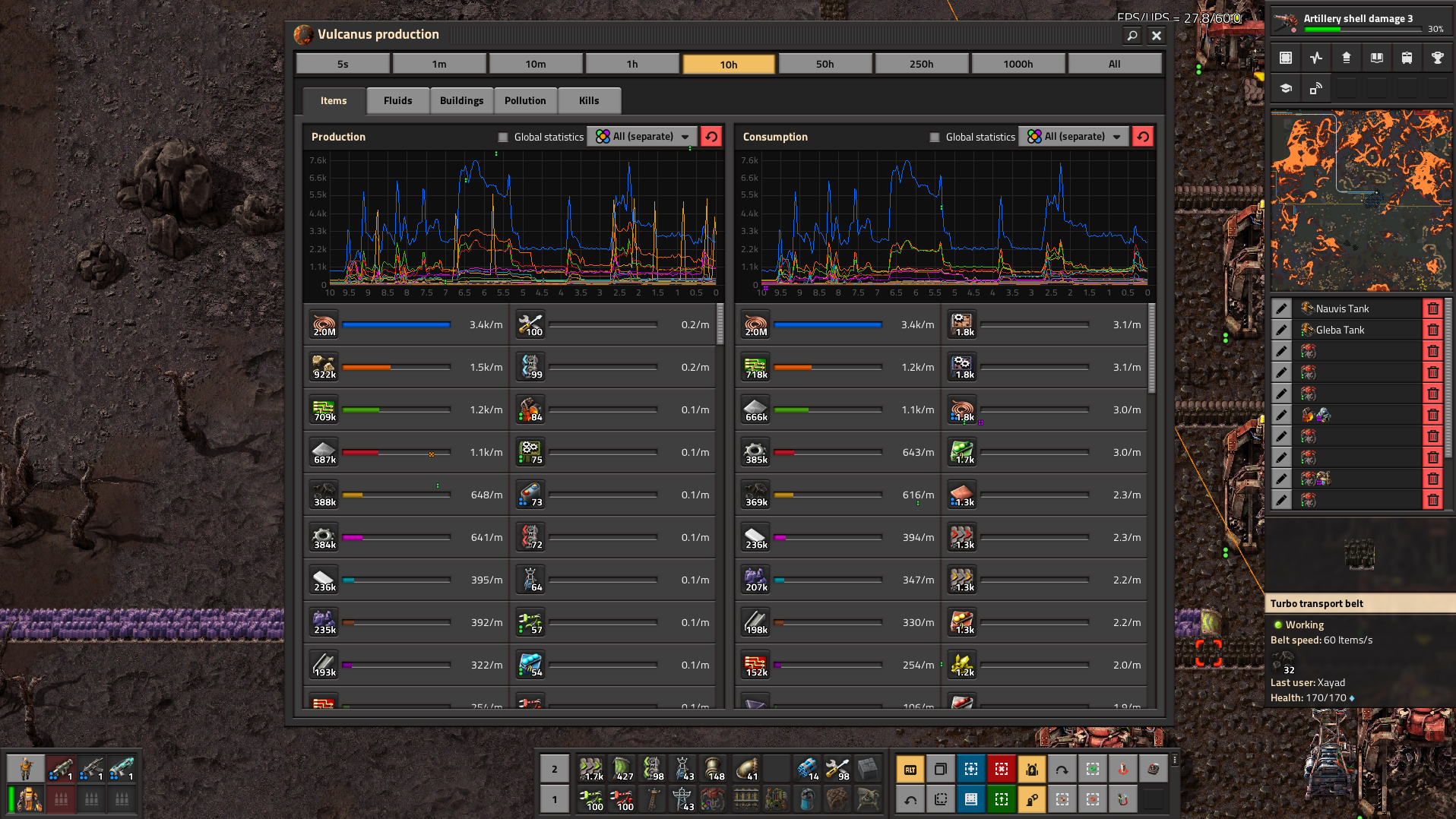The image size is (1456, 819).
Task: Switch to the Pollution tab
Action: [x=525, y=100]
